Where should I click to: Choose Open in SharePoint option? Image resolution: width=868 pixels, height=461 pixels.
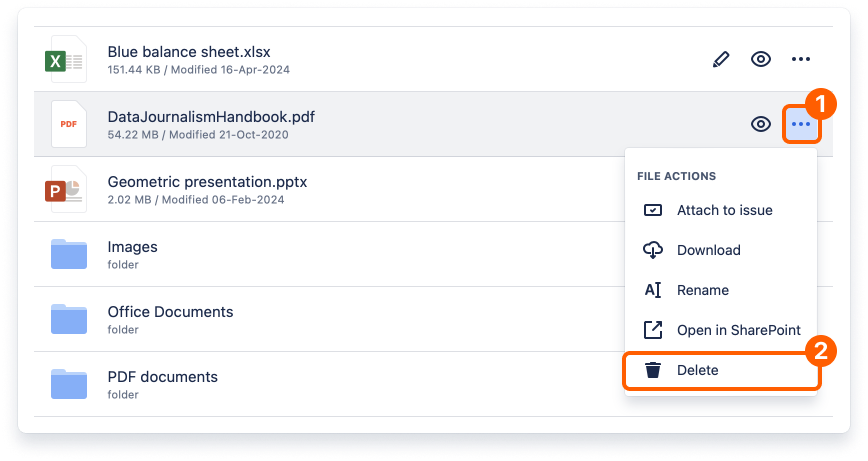tap(738, 330)
